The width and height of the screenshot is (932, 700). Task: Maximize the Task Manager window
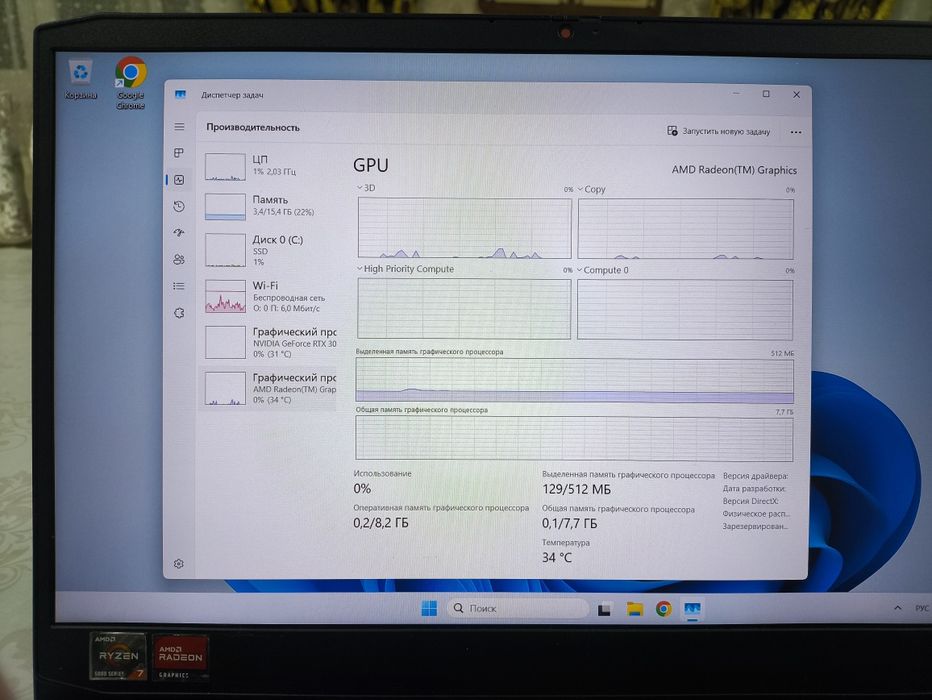pyautogui.click(x=766, y=94)
